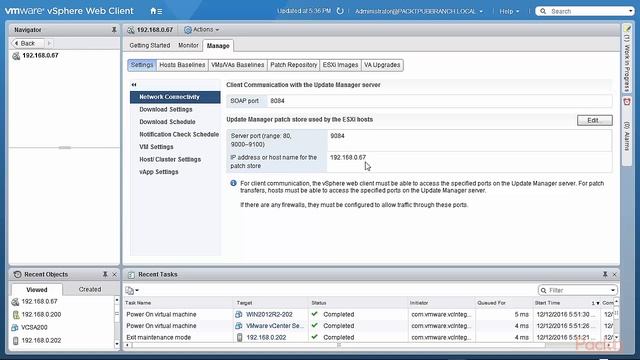Pin the Recent Tasks panel

[x=605, y=274]
